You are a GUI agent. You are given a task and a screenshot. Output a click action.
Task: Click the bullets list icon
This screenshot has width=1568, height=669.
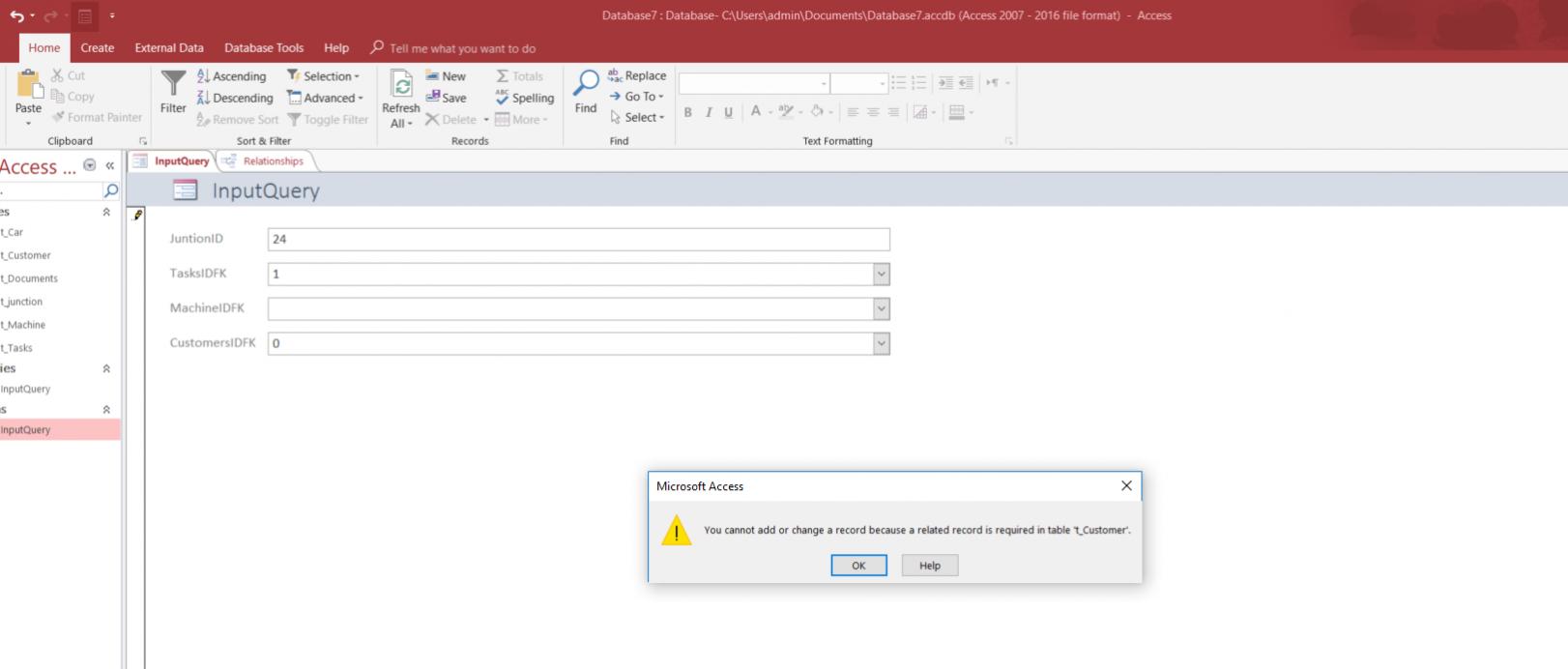(x=898, y=83)
